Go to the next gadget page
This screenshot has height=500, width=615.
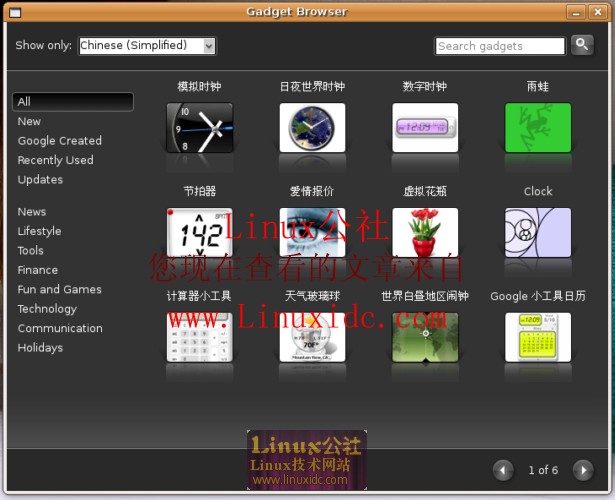[583, 470]
